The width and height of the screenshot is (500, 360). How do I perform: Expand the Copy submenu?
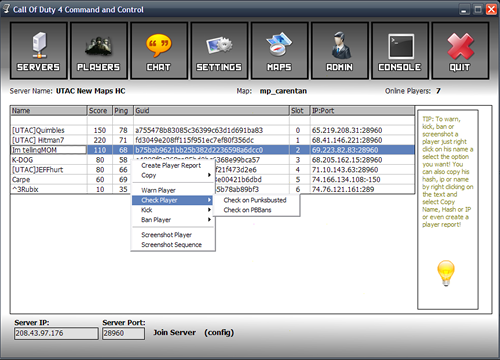click(173, 175)
